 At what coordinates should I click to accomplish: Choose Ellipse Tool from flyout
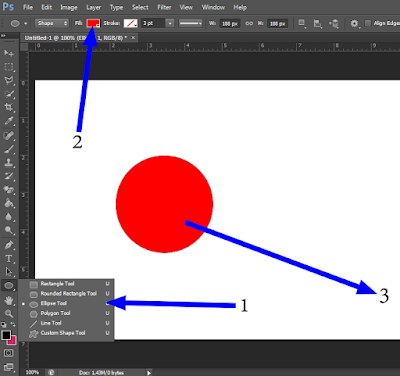tap(66, 304)
